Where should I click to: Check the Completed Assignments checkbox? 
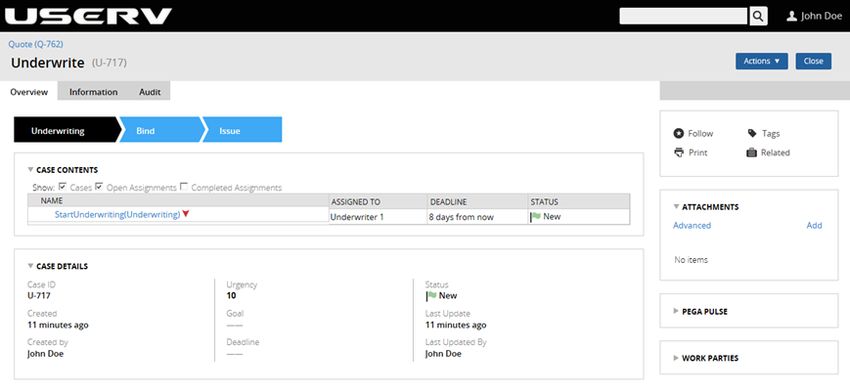184,187
